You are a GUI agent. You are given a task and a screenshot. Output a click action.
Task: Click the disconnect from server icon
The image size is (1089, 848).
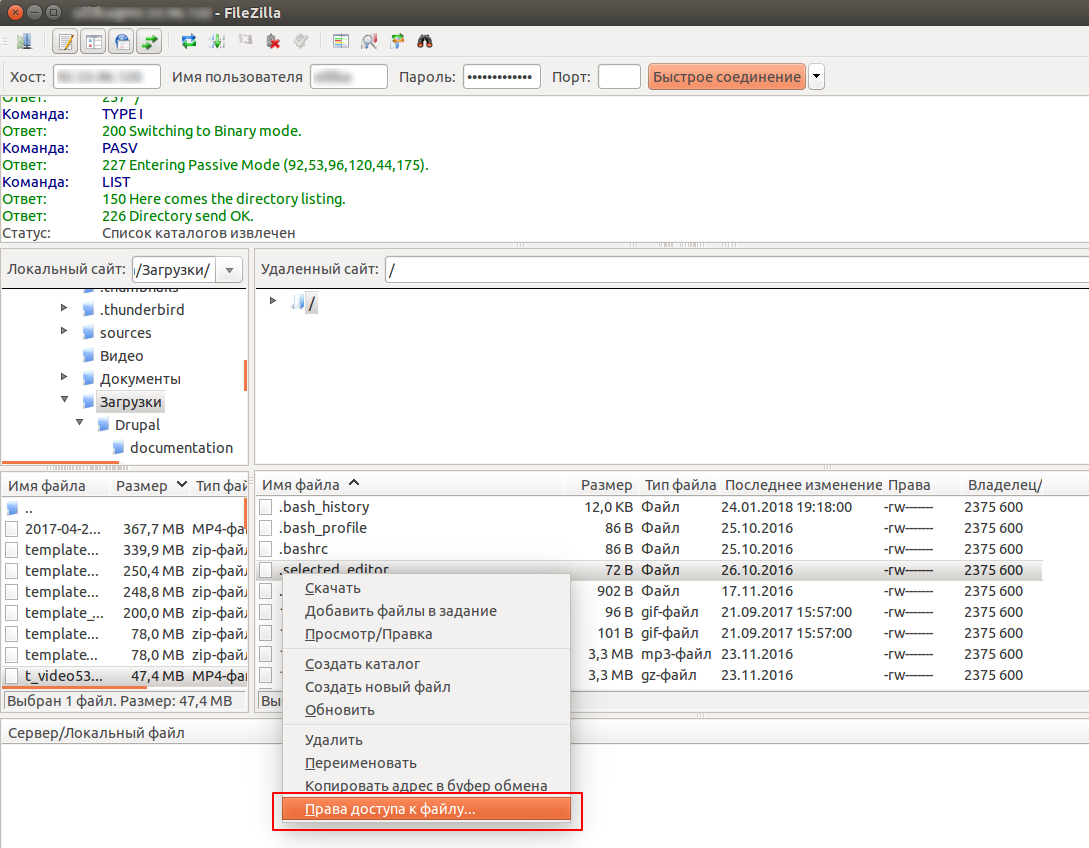(272, 42)
